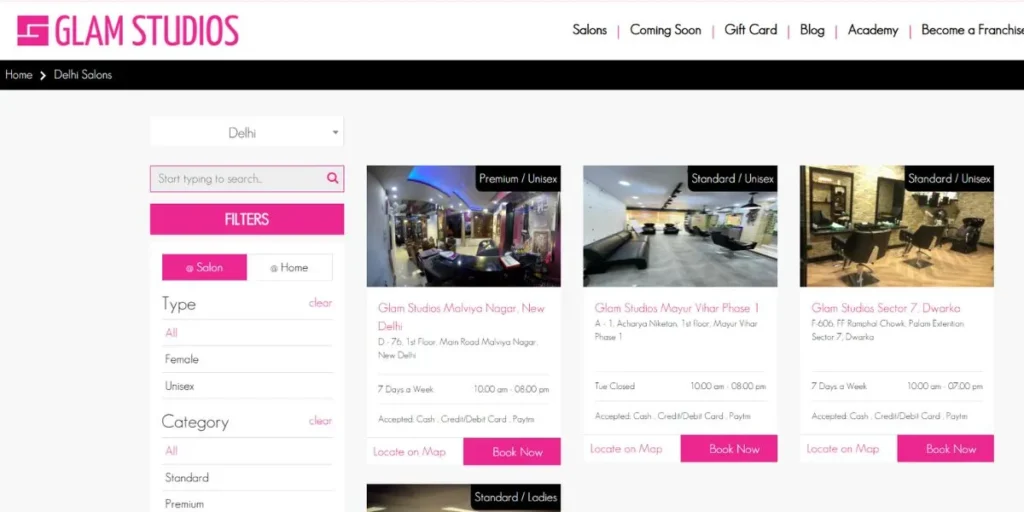Image resolution: width=1024 pixels, height=512 pixels.
Task: Clear the Type filter
Action: click(x=320, y=303)
